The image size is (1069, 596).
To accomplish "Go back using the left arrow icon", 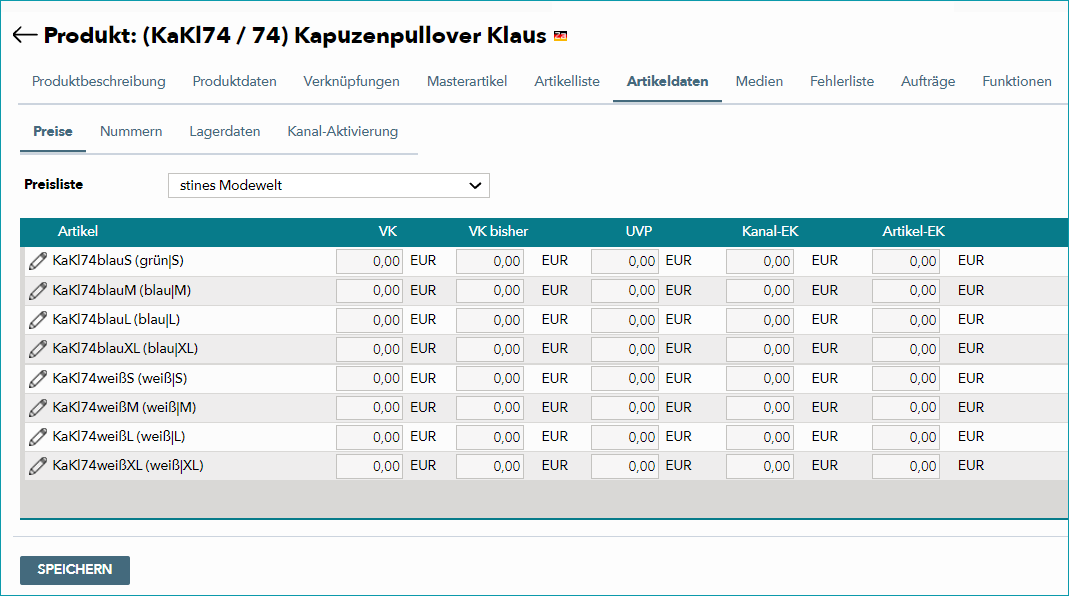I will click(25, 35).
